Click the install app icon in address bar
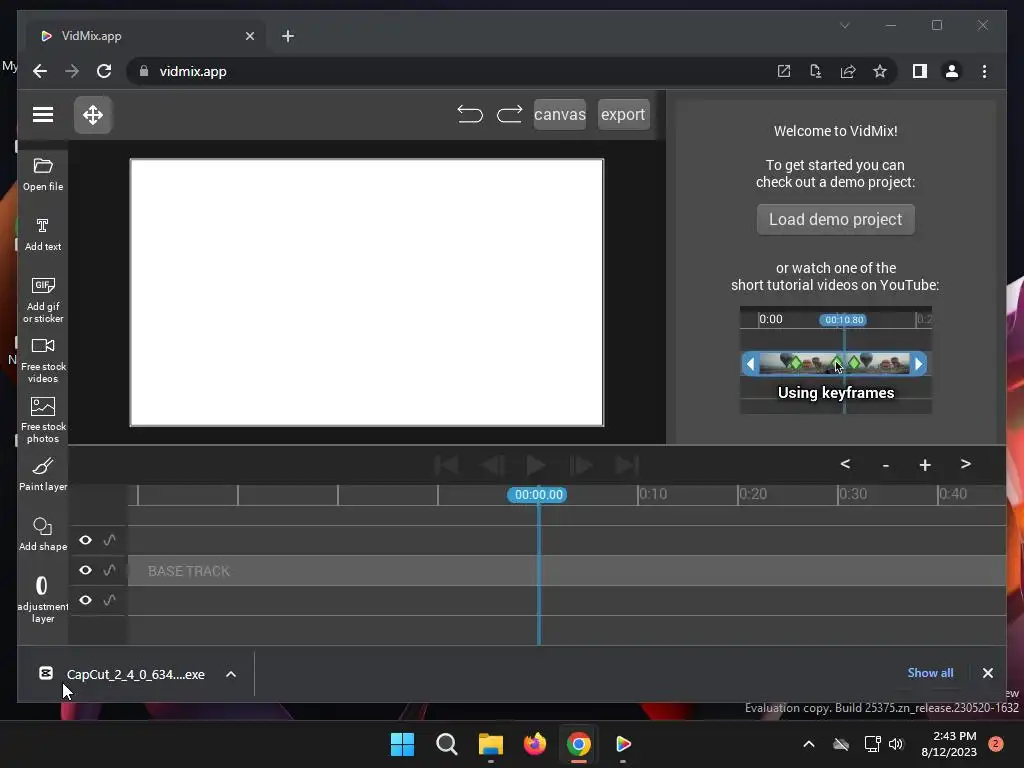The height and width of the screenshot is (768, 1024). tap(816, 71)
